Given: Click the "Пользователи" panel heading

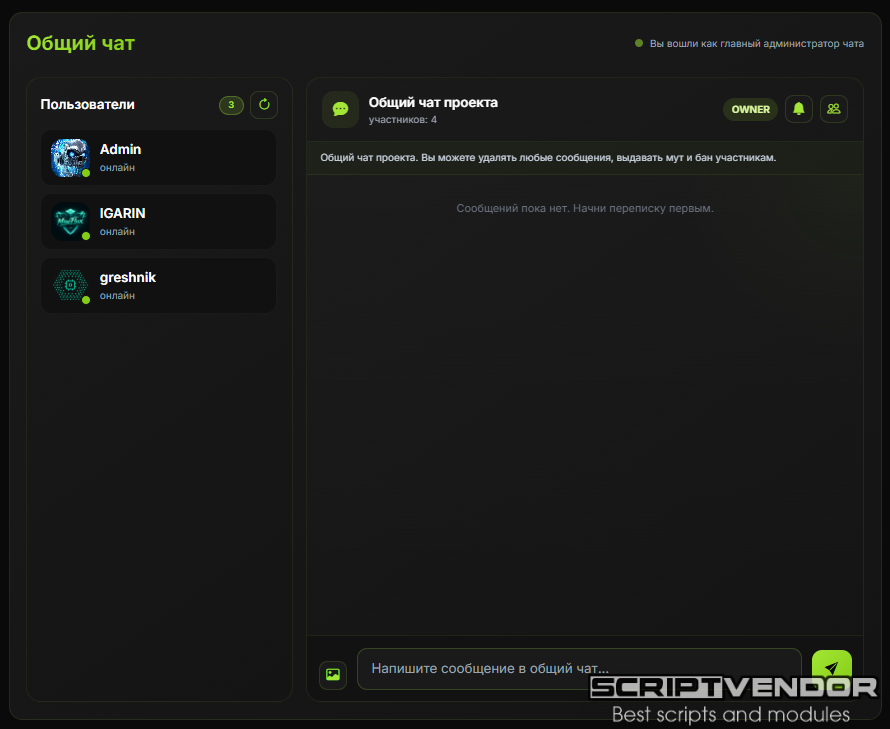Looking at the screenshot, I should pos(87,104).
